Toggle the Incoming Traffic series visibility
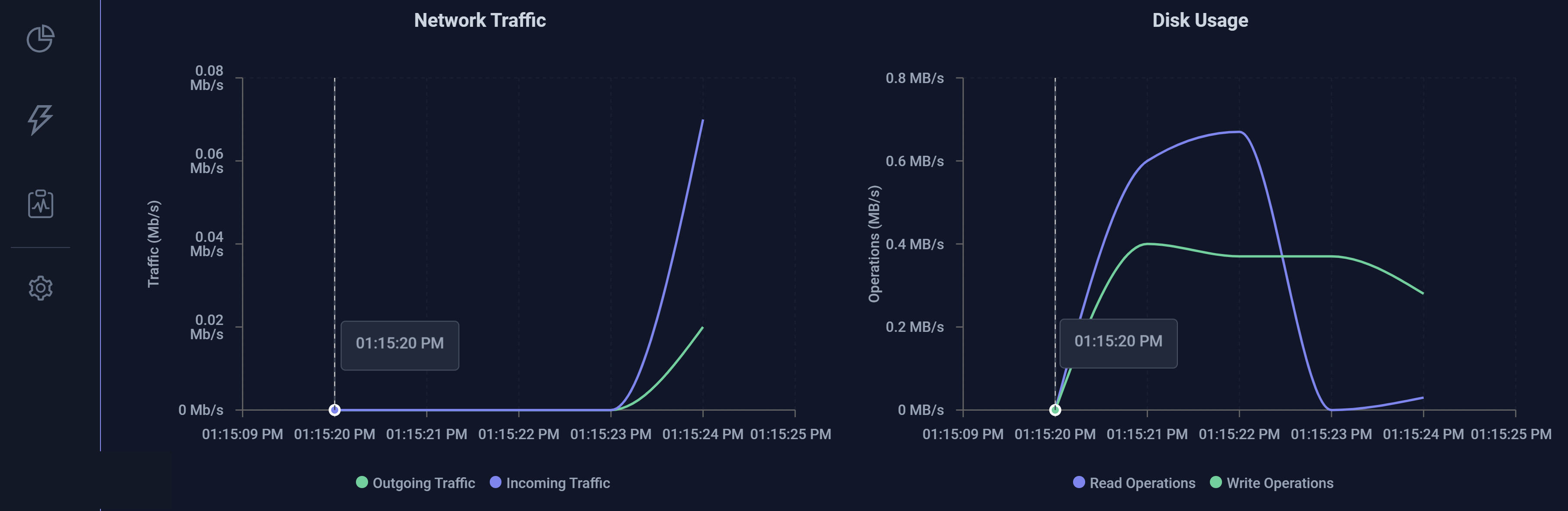1568x511 pixels. tap(550, 482)
